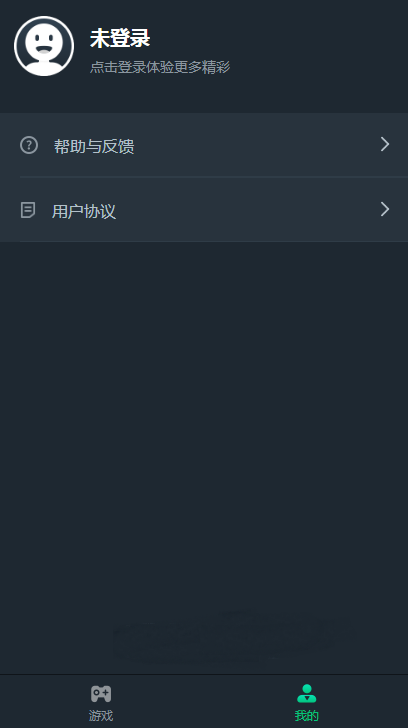
Task: Click the gamepad icon in bottom bar
Action: tap(101, 694)
